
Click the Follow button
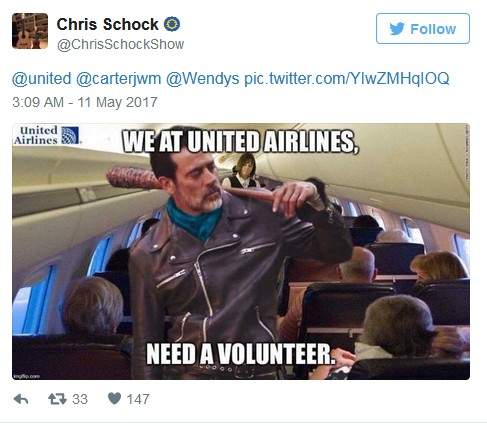pyautogui.click(x=423, y=29)
